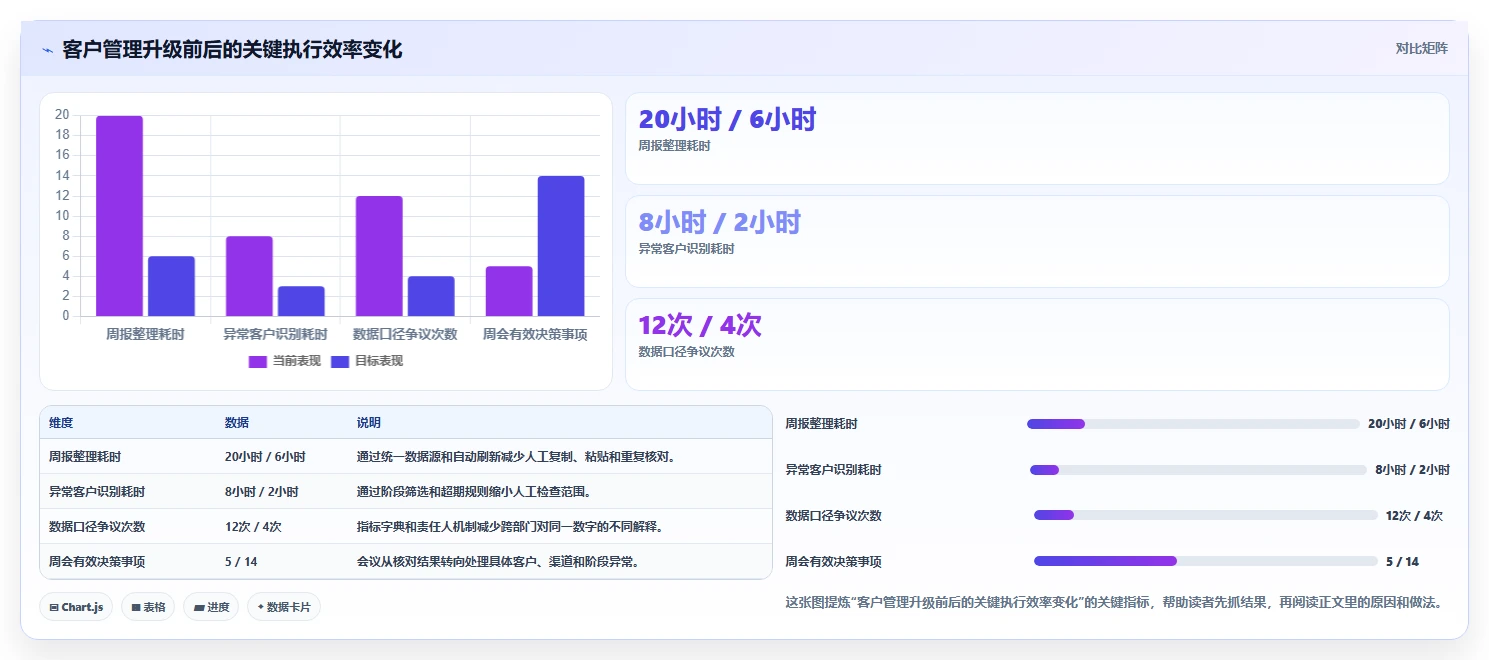
Task: Click table value 12次 / 4次
Action: pos(253,527)
